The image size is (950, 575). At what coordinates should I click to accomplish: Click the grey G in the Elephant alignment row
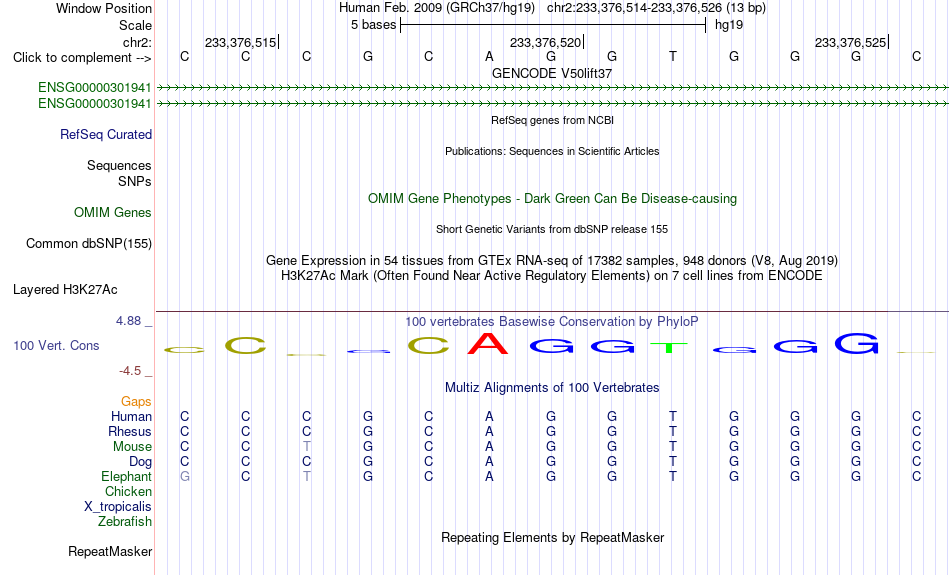pos(185,477)
